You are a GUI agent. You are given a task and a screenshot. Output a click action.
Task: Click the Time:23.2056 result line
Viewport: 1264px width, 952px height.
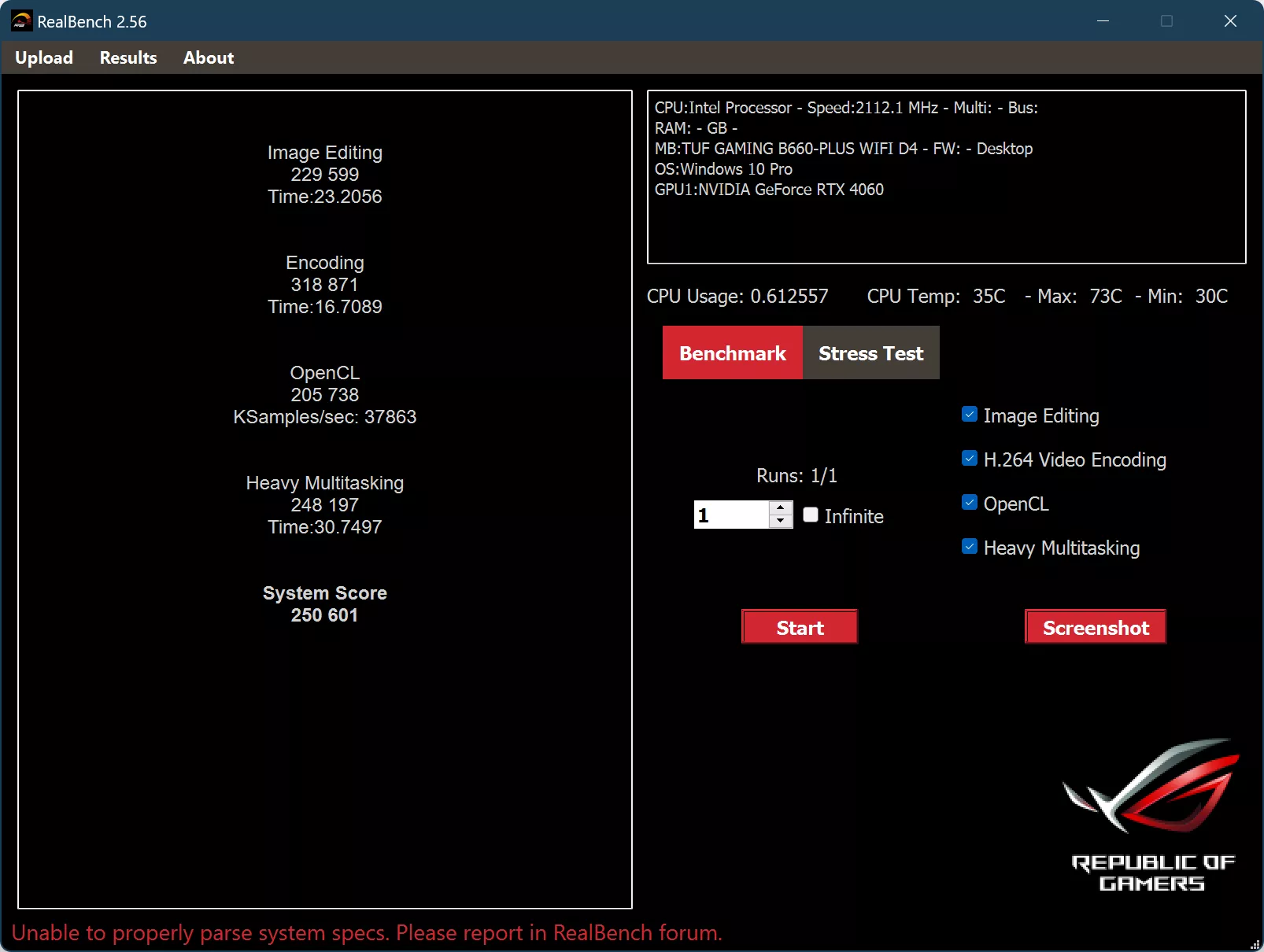[324, 197]
